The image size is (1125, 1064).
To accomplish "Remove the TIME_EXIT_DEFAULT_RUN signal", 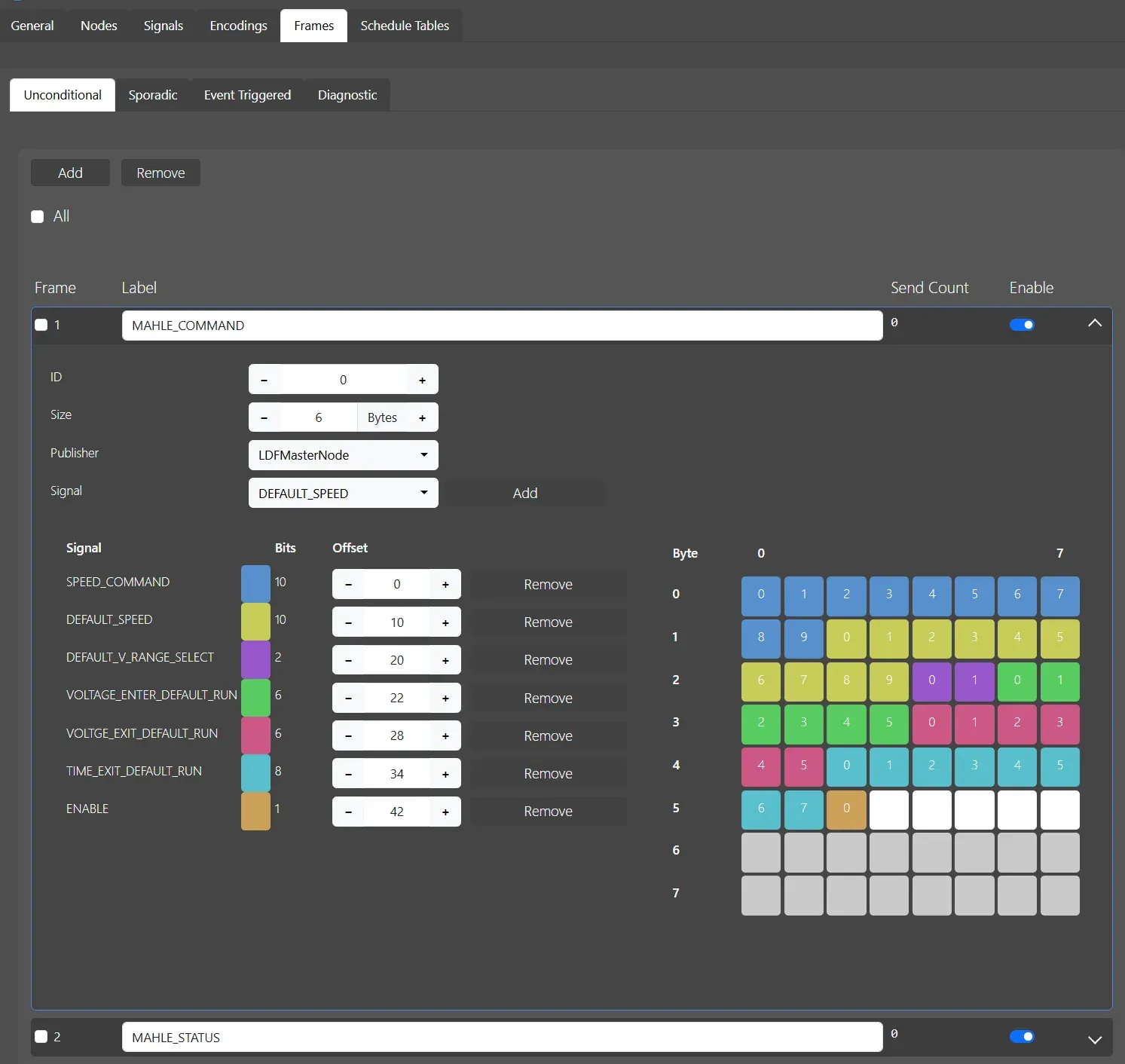I will (549, 774).
